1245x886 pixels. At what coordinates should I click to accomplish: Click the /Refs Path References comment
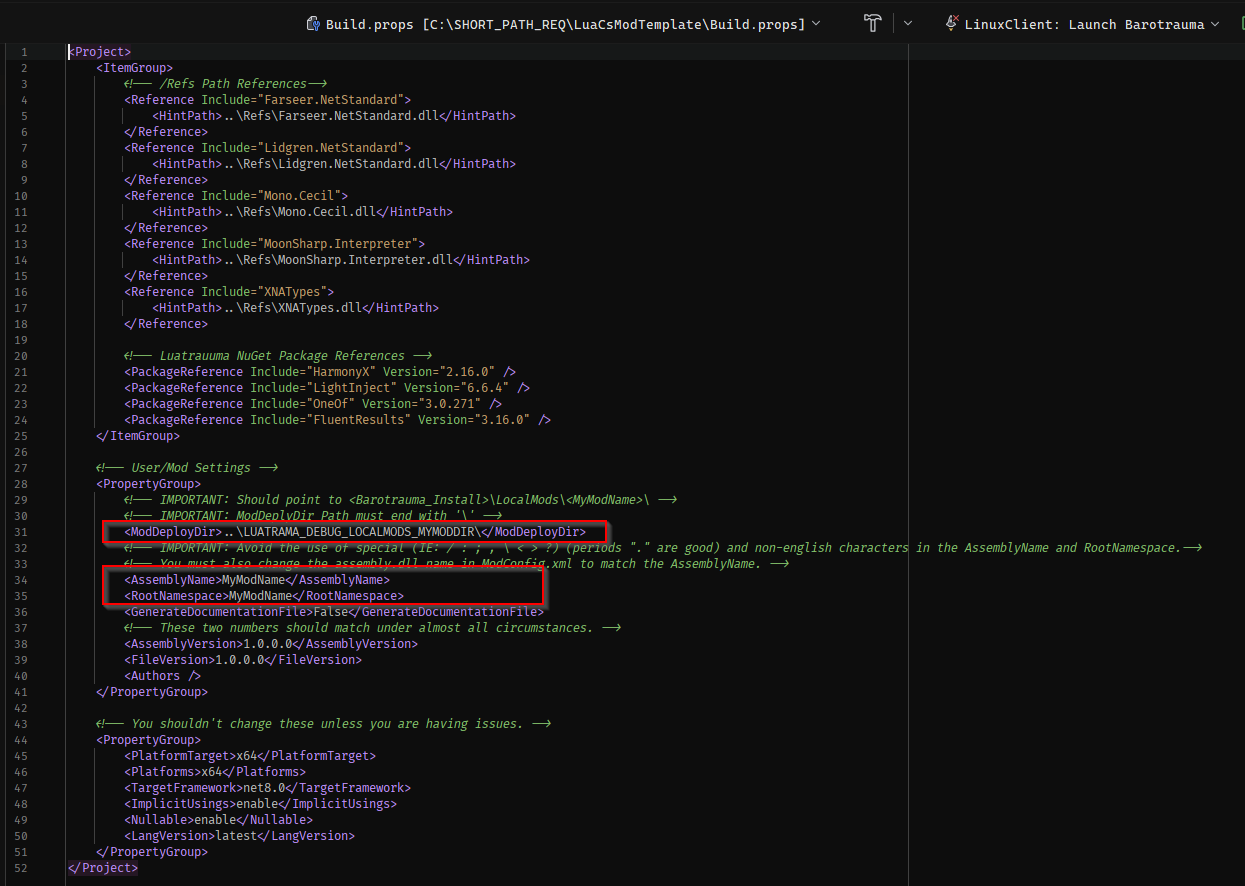click(x=226, y=83)
